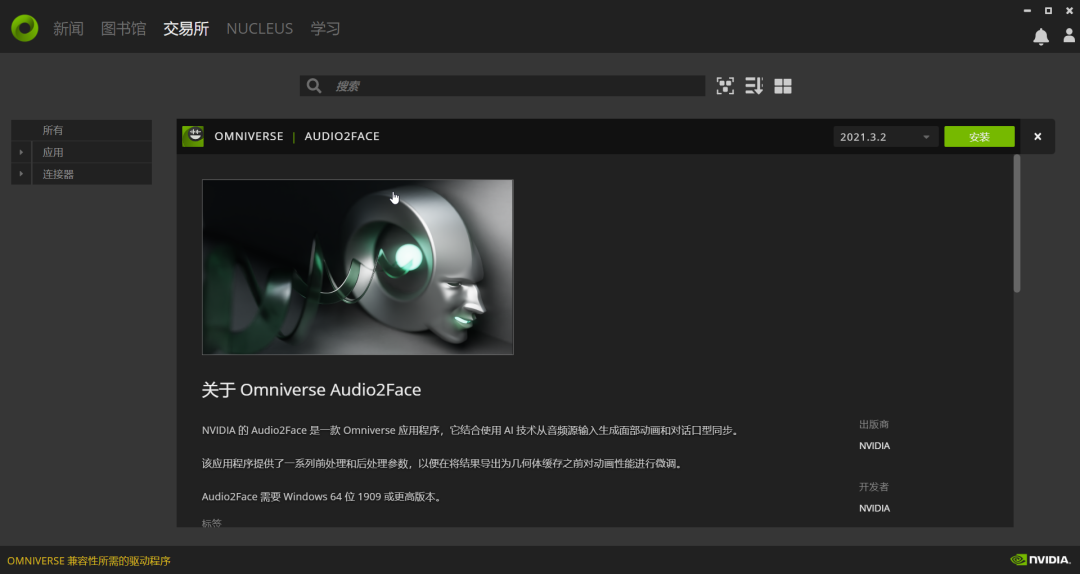Open the 2021.3.2 version dropdown
Screen dimensions: 1080x574
point(886,136)
